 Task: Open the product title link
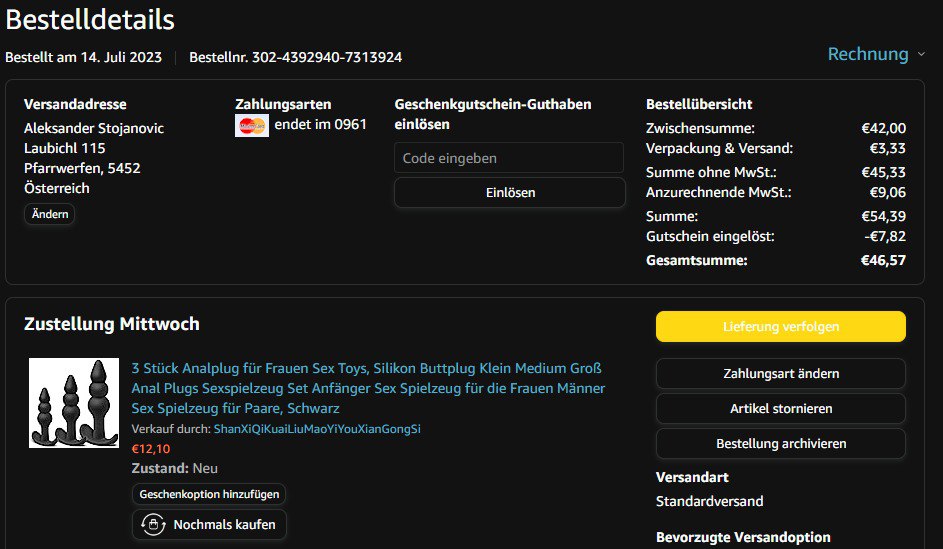[368, 388]
